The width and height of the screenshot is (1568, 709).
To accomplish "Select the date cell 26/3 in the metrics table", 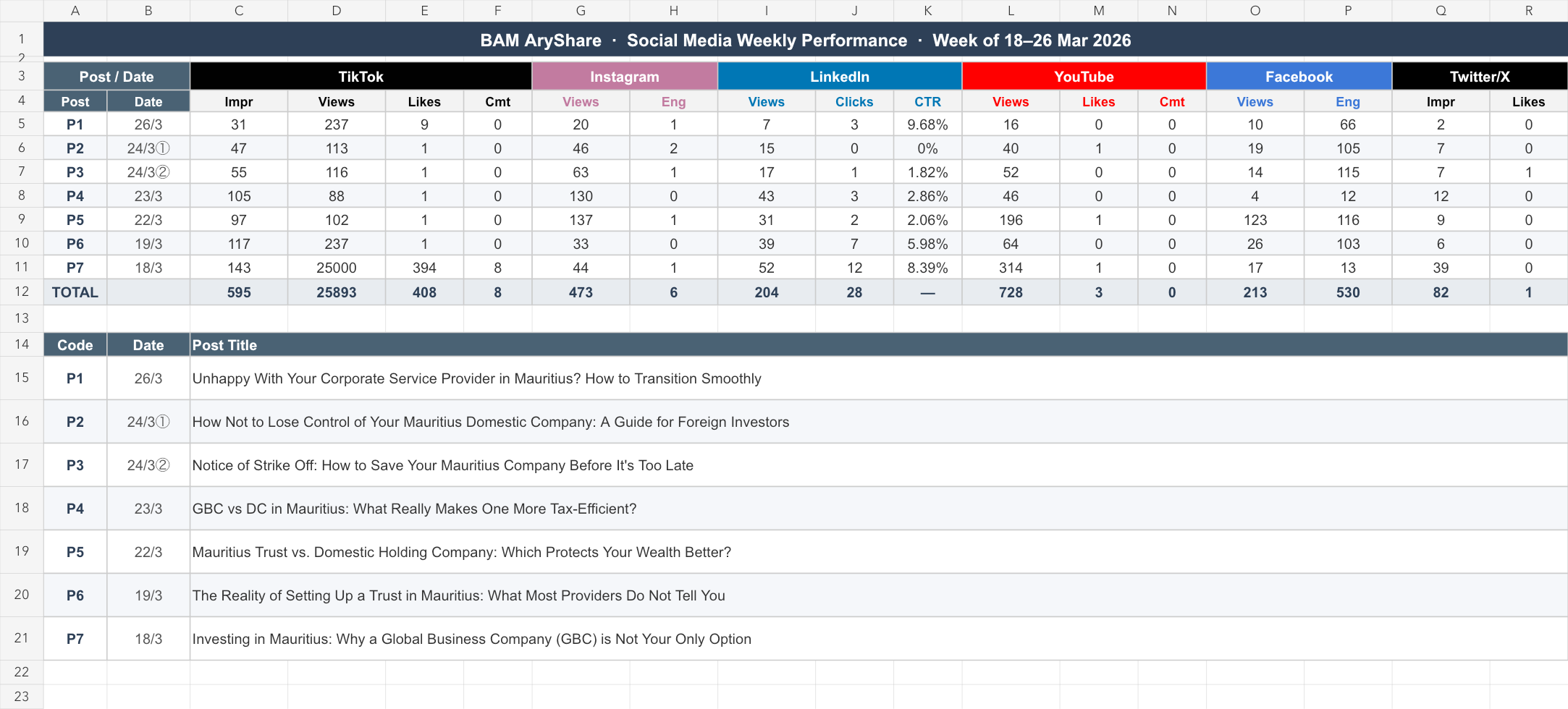I will (148, 124).
